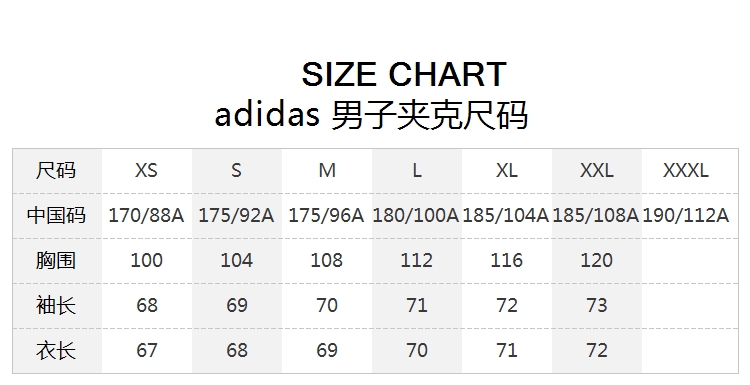Select sleeve length 73 cell
This screenshot has height=385, width=750.
point(596,305)
